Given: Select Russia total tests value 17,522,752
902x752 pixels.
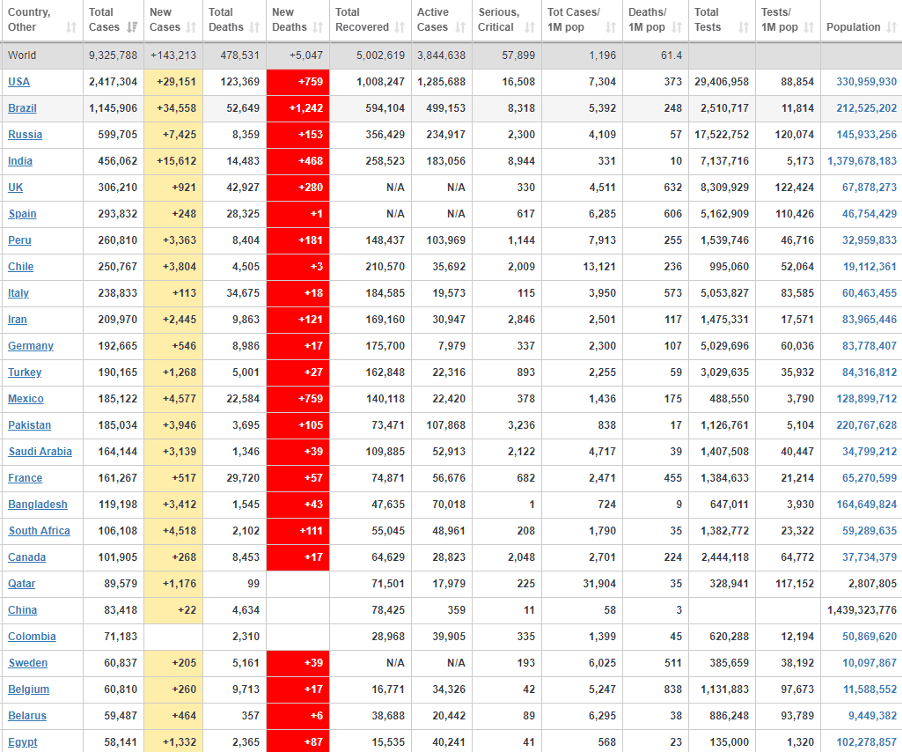Looking at the screenshot, I should [x=722, y=135].
